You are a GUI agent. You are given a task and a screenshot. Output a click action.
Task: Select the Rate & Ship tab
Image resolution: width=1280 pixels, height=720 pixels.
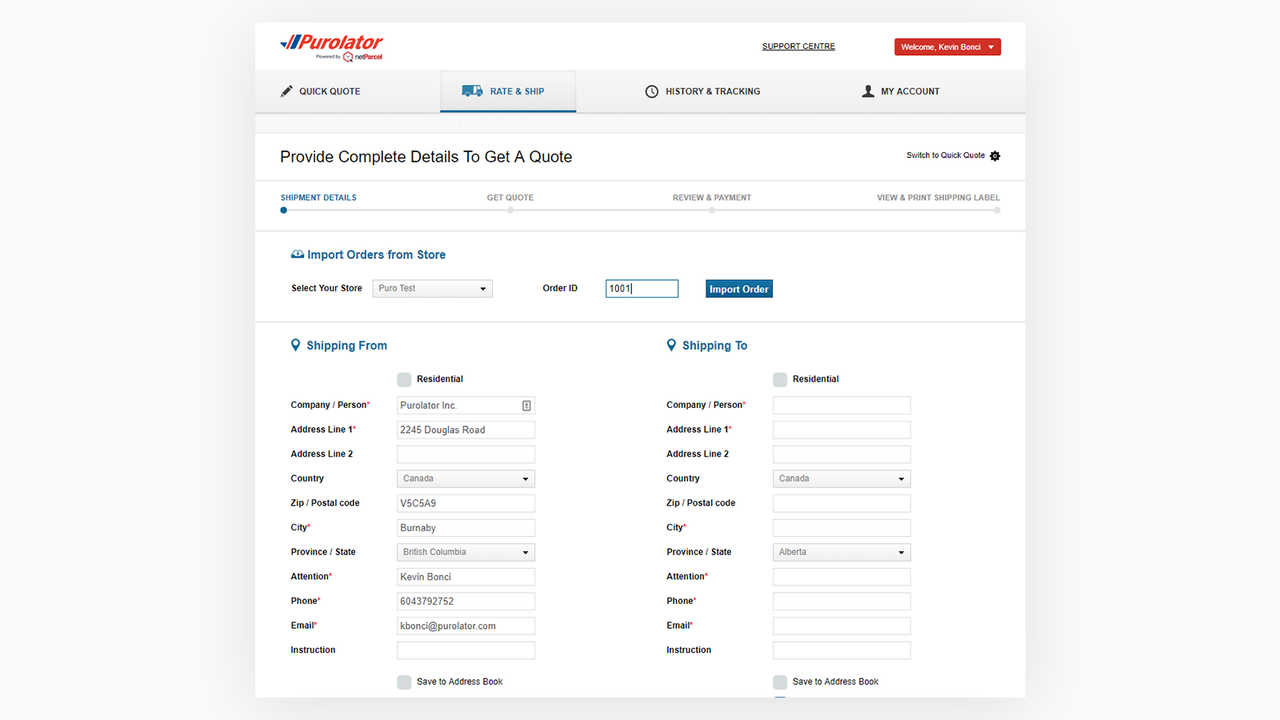point(508,91)
